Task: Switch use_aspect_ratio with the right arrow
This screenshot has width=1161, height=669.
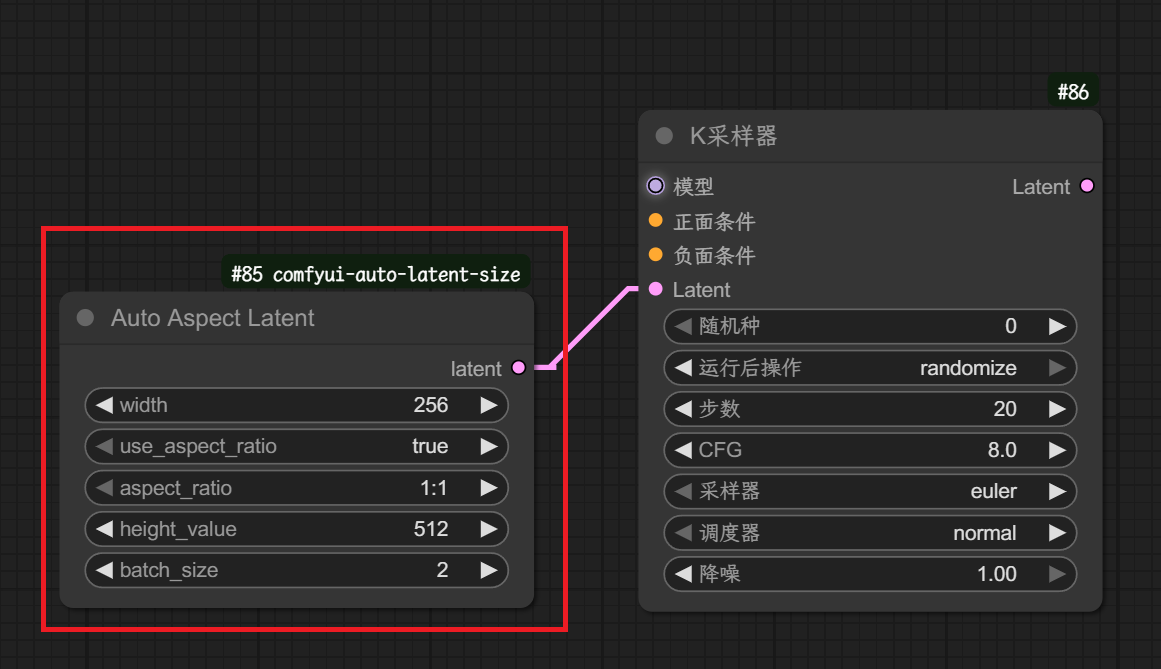Action: (x=489, y=446)
